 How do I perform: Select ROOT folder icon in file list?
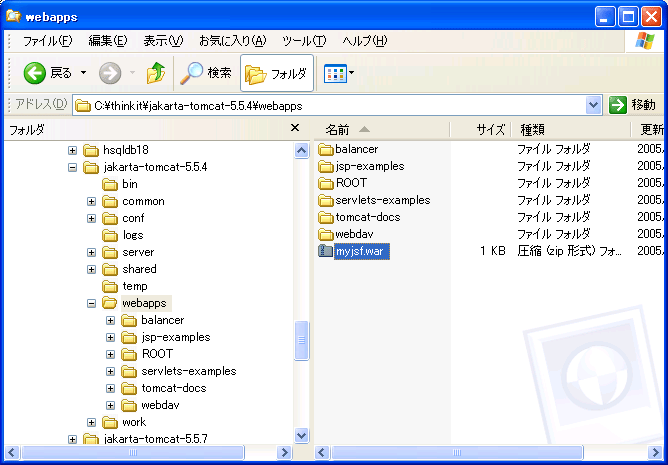326,184
